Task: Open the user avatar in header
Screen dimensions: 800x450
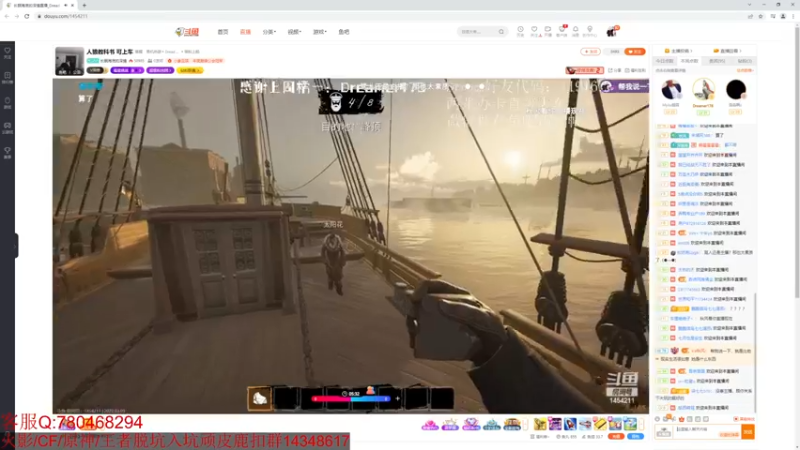Action: 612,32
